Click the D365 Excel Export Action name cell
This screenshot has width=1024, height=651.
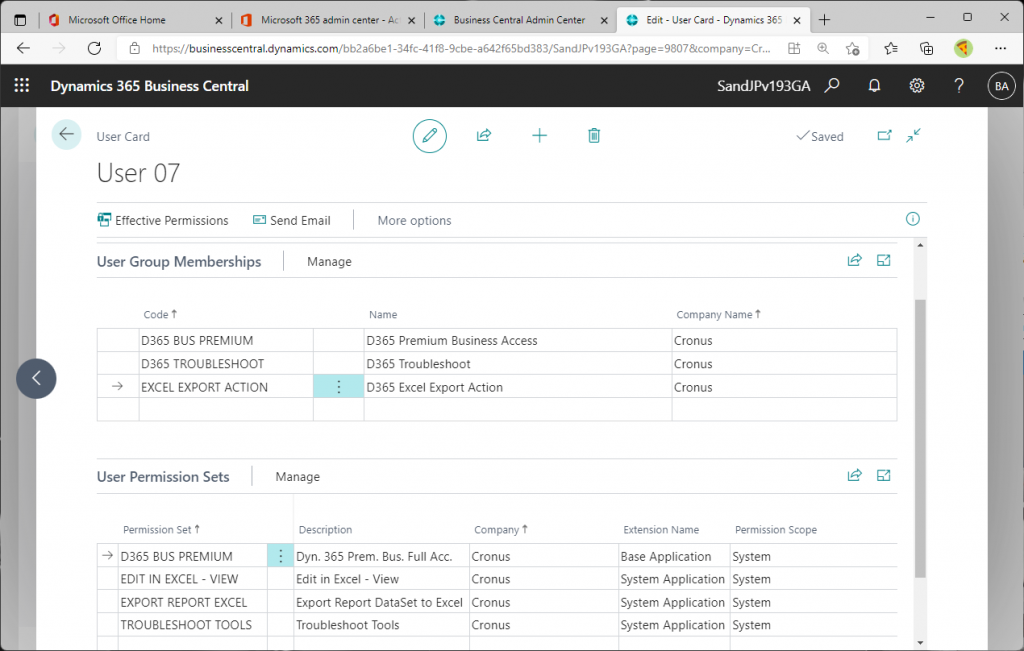point(518,387)
